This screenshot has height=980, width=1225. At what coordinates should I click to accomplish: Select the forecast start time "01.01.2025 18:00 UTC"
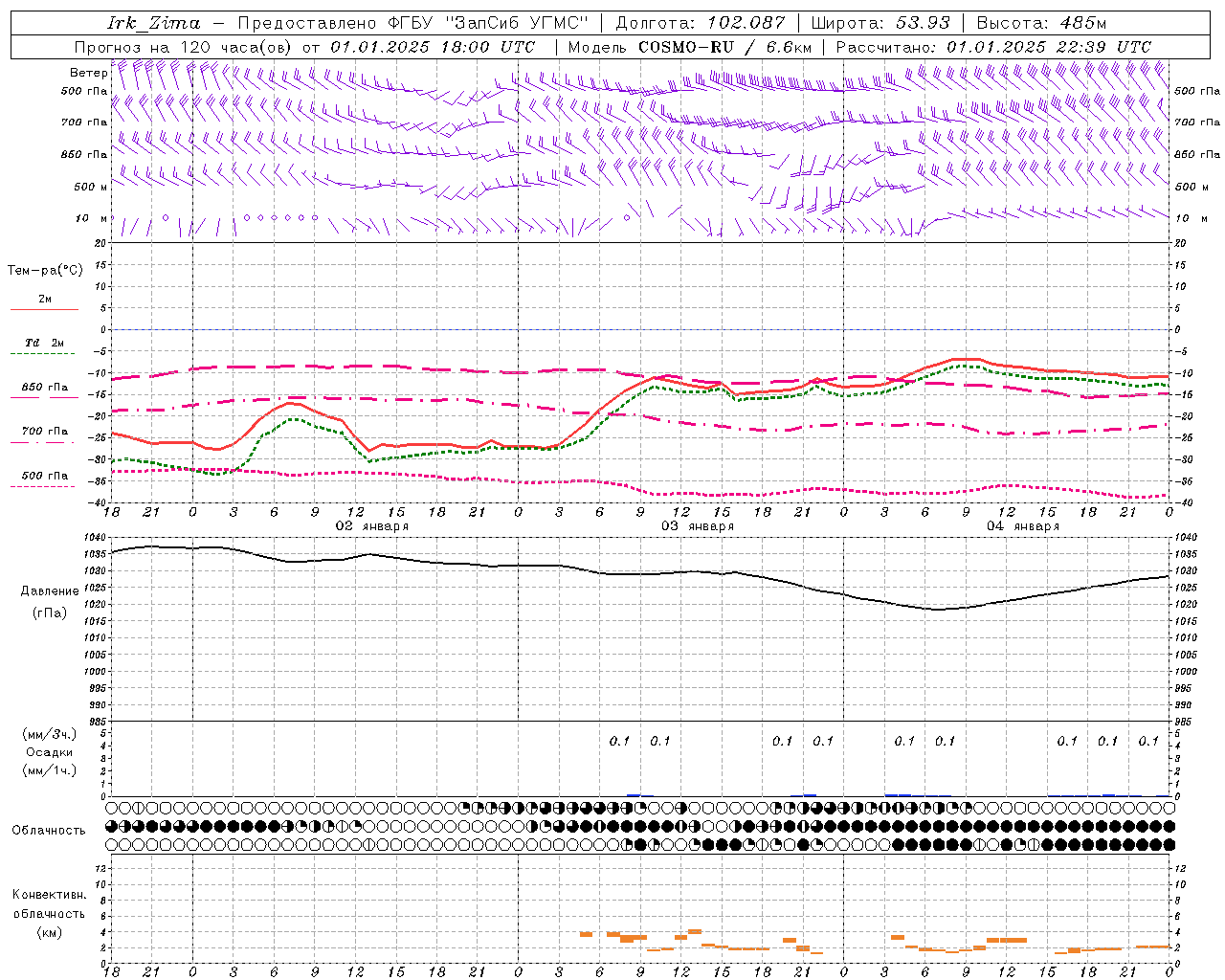[x=433, y=47]
